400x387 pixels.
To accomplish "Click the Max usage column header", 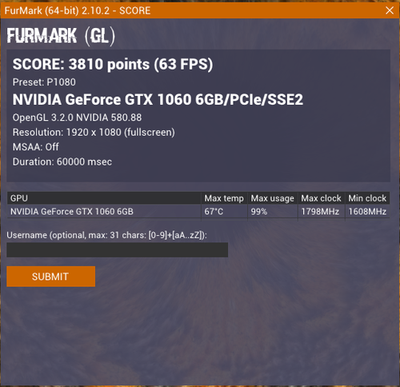I will (x=272, y=198).
